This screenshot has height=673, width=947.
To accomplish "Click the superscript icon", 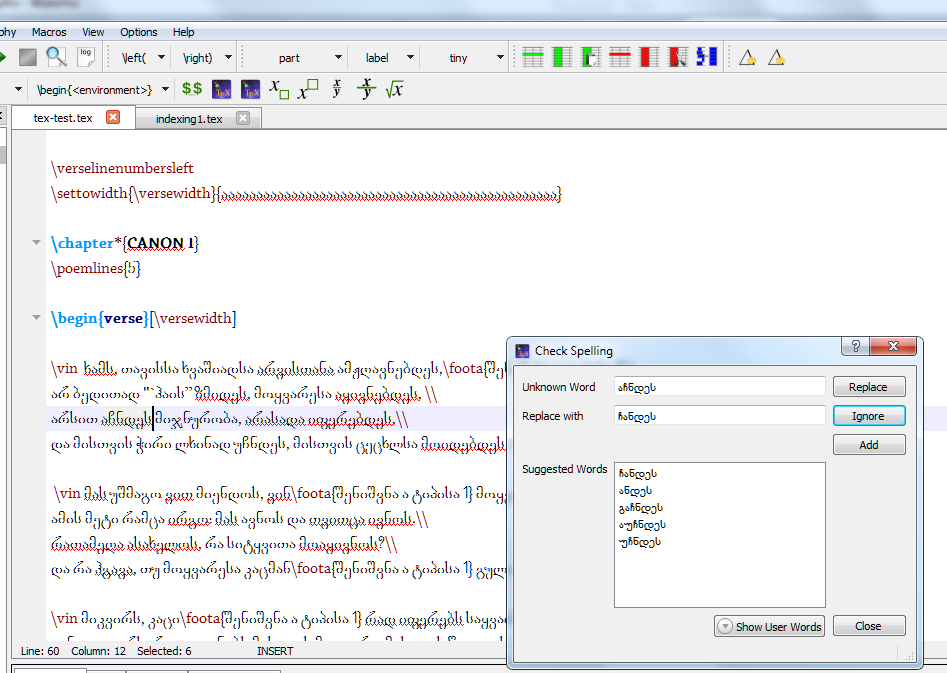I will (x=308, y=89).
